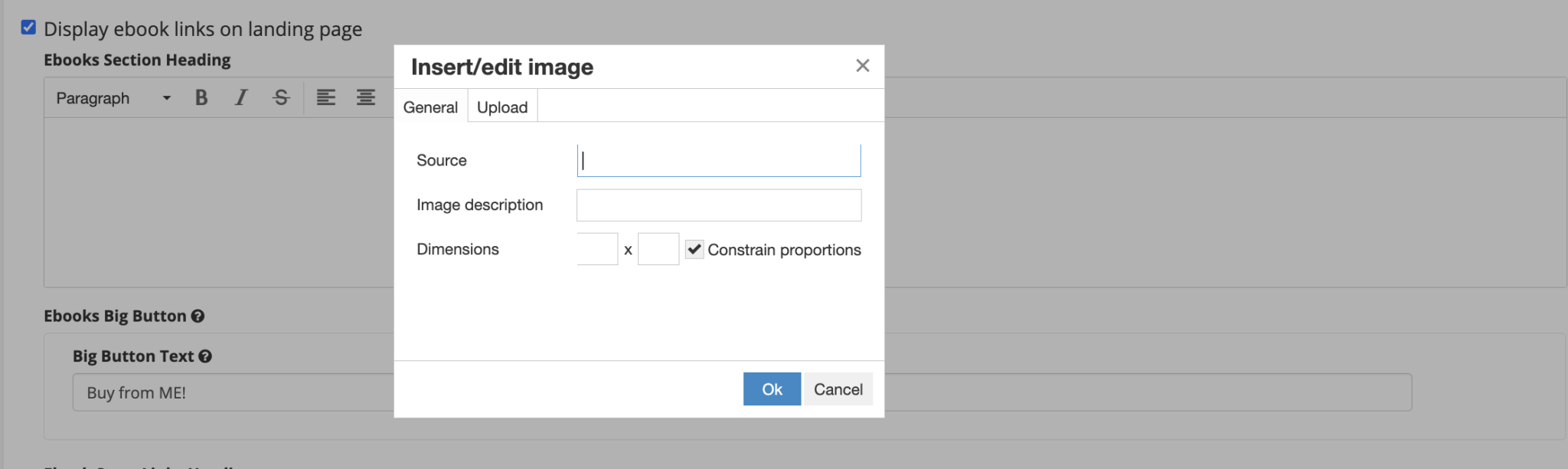Uncheck Display ebook links on landing page
The height and width of the screenshot is (469, 1568).
[x=28, y=28]
